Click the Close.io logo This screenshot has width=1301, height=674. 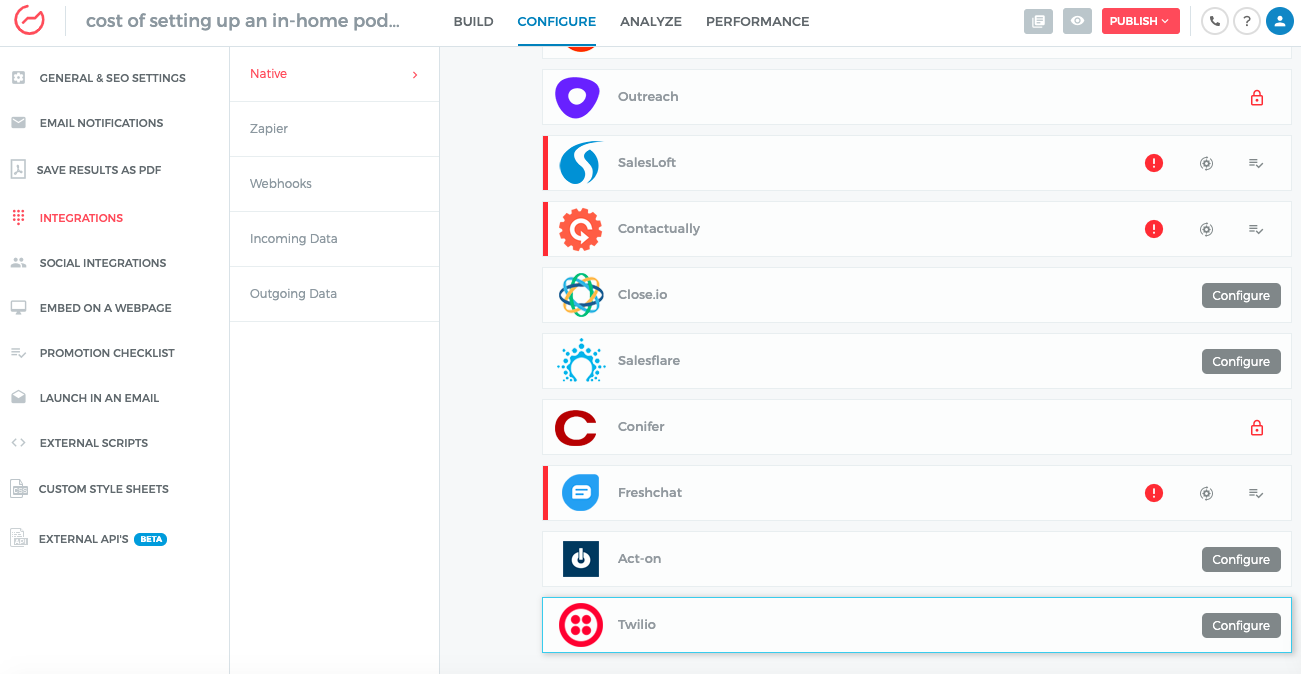point(580,295)
